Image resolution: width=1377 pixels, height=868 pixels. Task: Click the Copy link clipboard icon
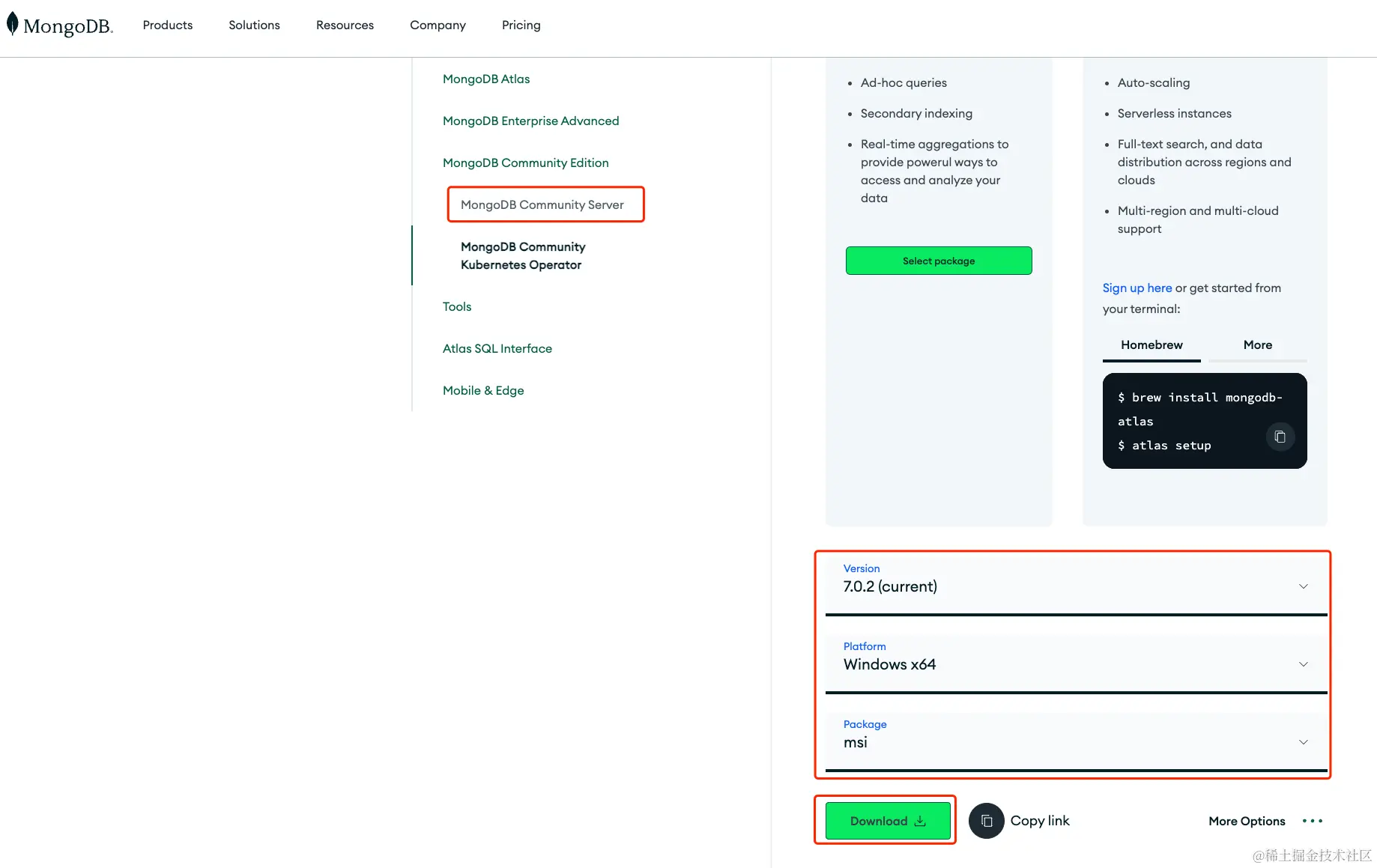(x=986, y=821)
